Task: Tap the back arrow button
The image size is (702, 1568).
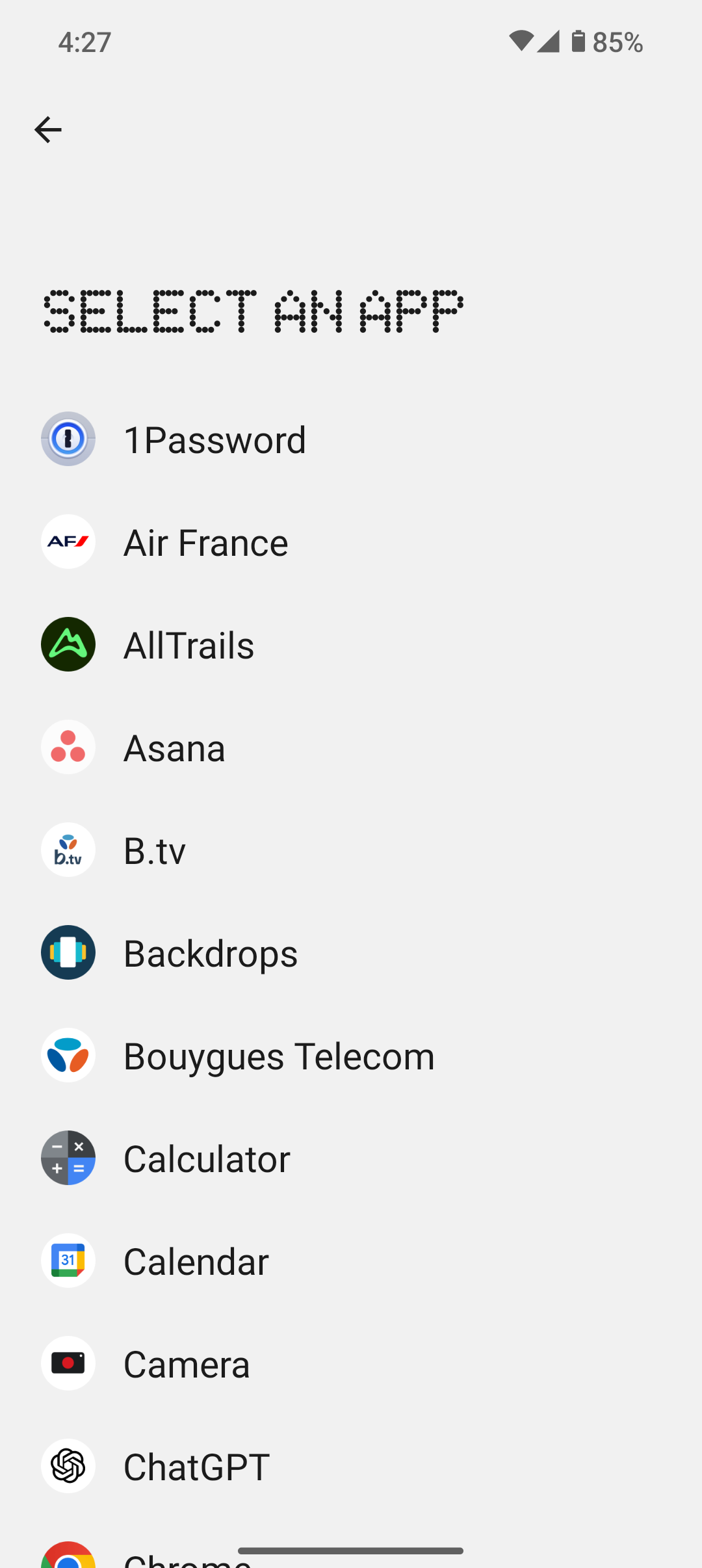Action: click(48, 130)
